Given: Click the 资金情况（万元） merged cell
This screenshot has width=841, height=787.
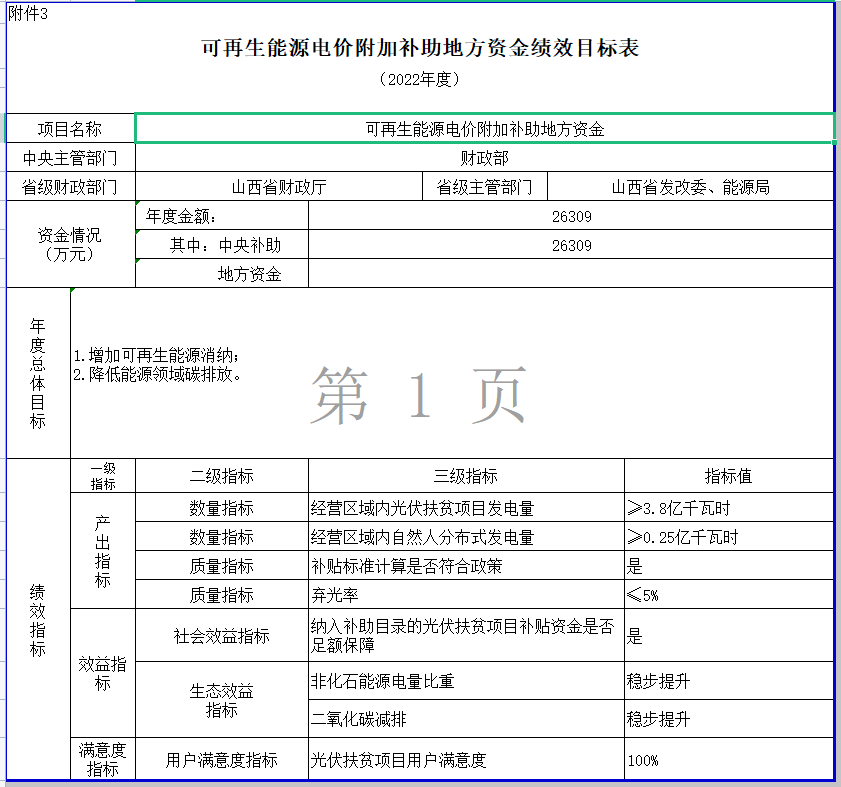Looking at the screenshot, I should click(x=70, y=245).
